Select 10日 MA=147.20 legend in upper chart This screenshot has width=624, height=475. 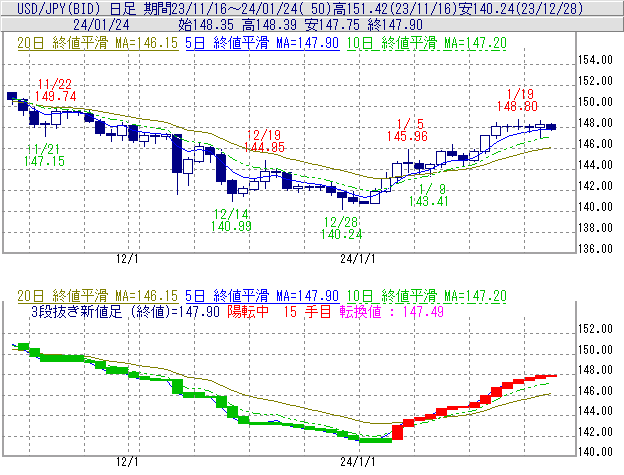[427, 43]
